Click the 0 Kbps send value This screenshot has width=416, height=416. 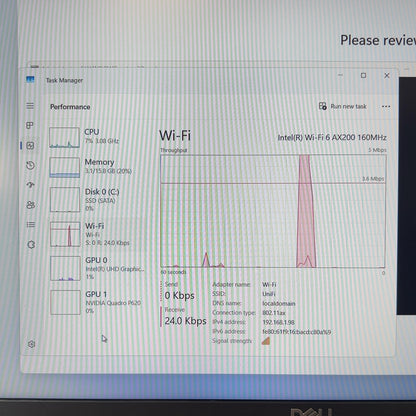click(x=180, y=295)
